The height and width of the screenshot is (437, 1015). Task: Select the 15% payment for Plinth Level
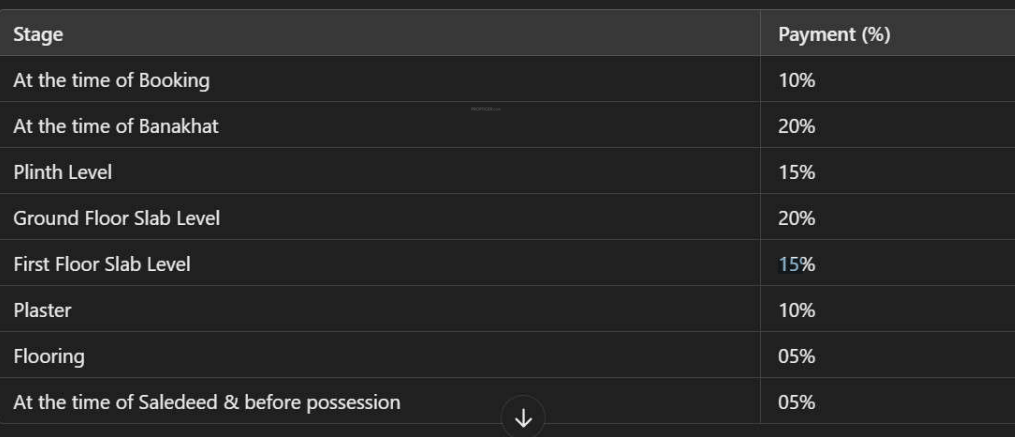pyautogui.click(x=796, y=173)
